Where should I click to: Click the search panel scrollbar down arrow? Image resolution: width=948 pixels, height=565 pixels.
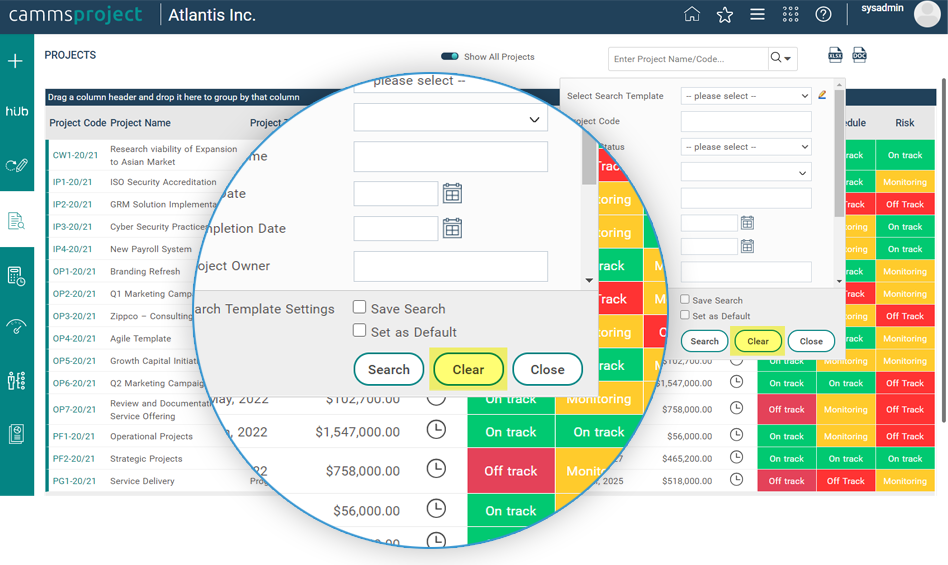pyautogui.click(x=839, y=281)
